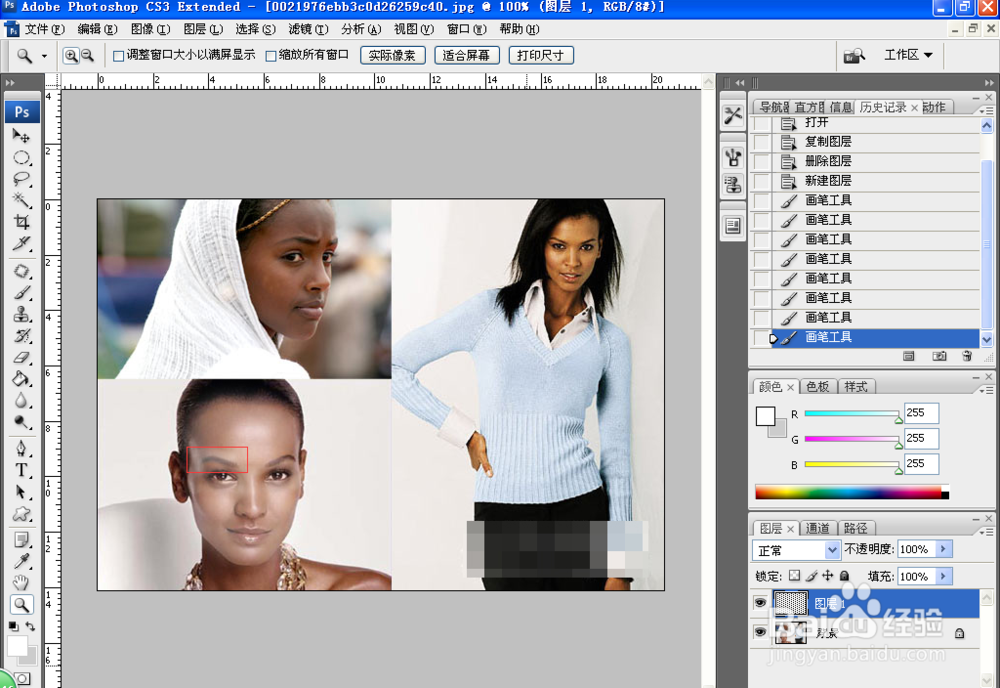Select the Crop tool
Screen dimensions: 1000x688
point(22,222)
